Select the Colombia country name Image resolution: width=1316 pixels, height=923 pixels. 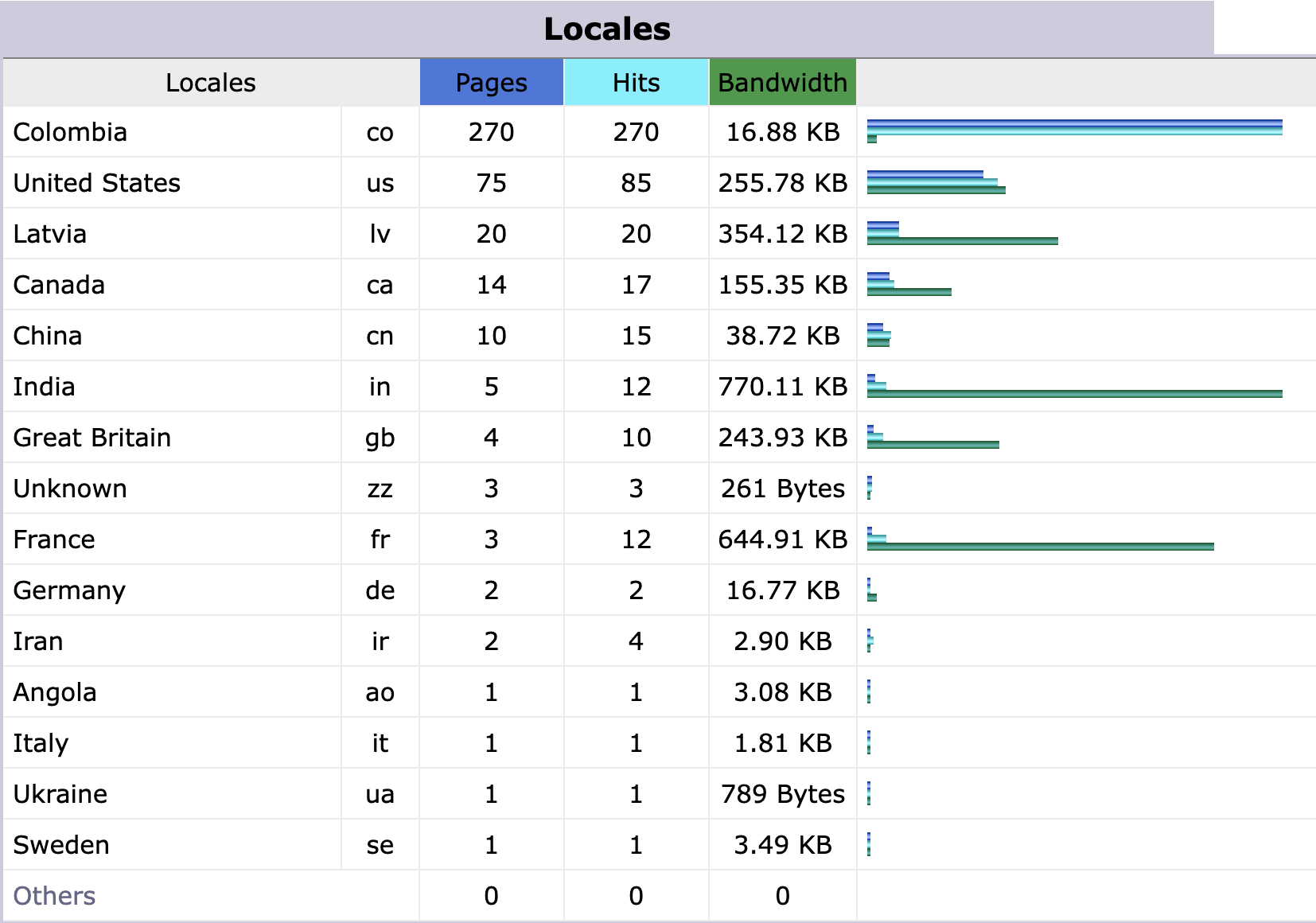(x=70, y=132)
